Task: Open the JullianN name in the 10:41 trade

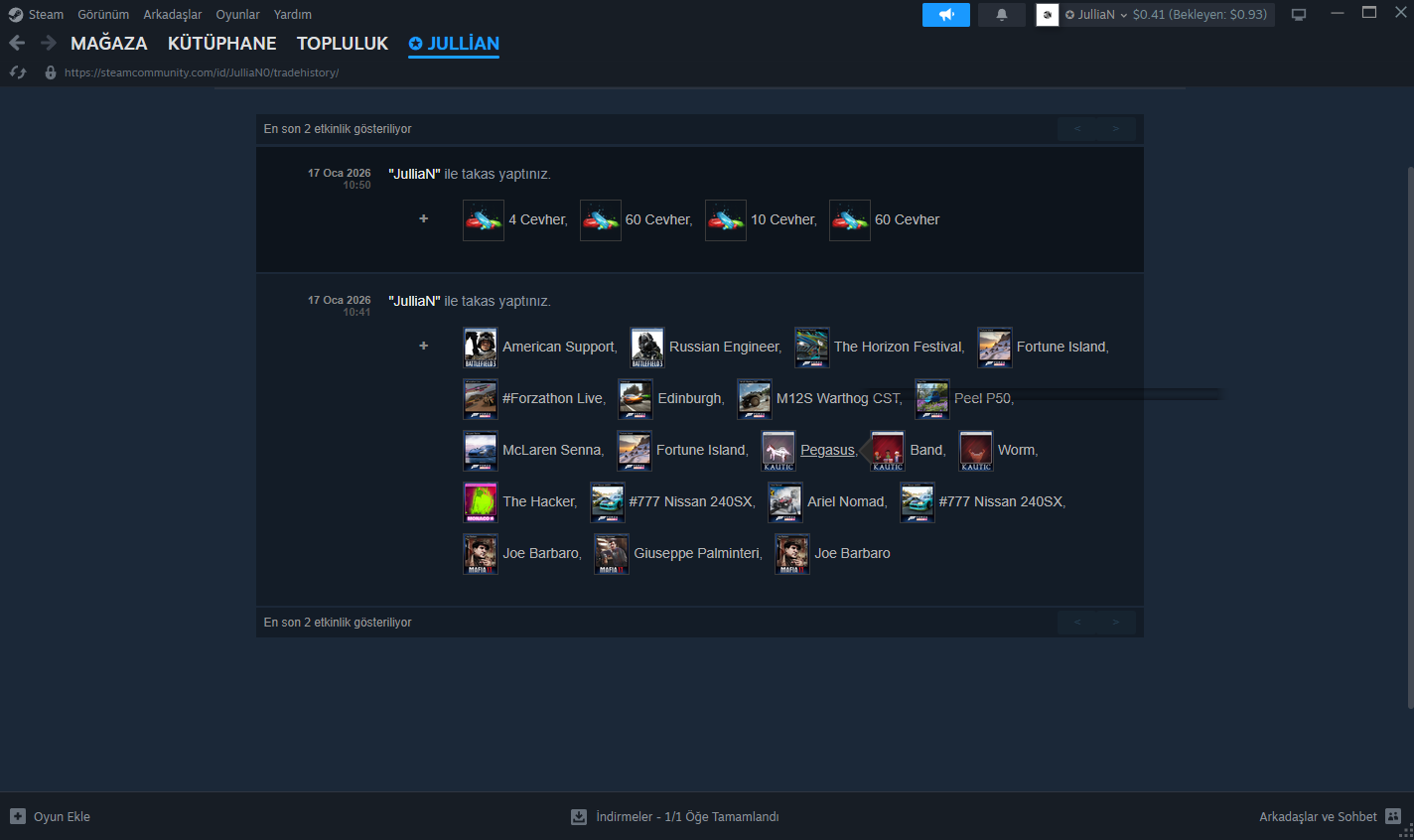Action: click(414, 301)
